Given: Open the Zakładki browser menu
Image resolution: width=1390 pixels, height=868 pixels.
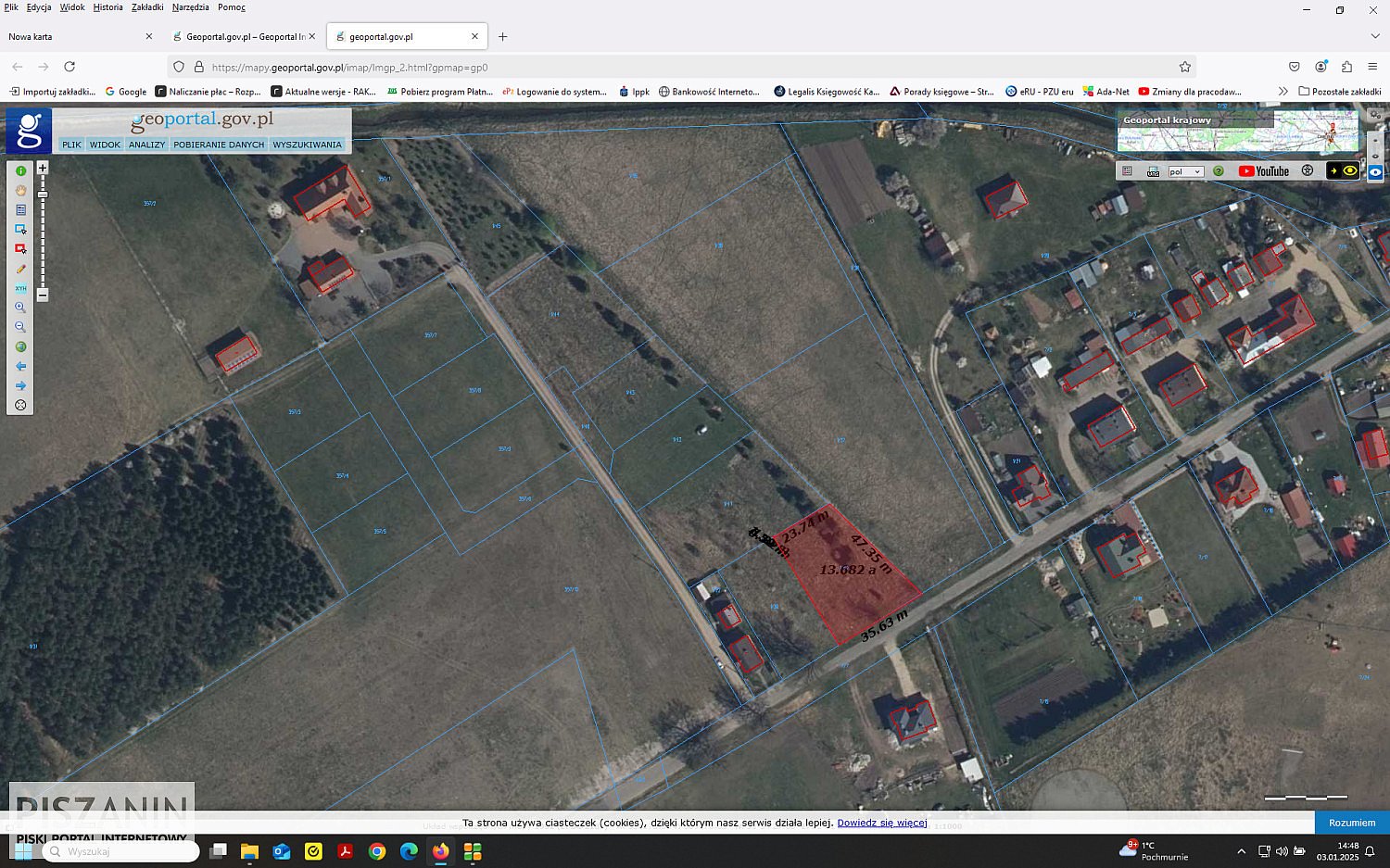Looking at the screenshot, I should (x=147, y=7).
